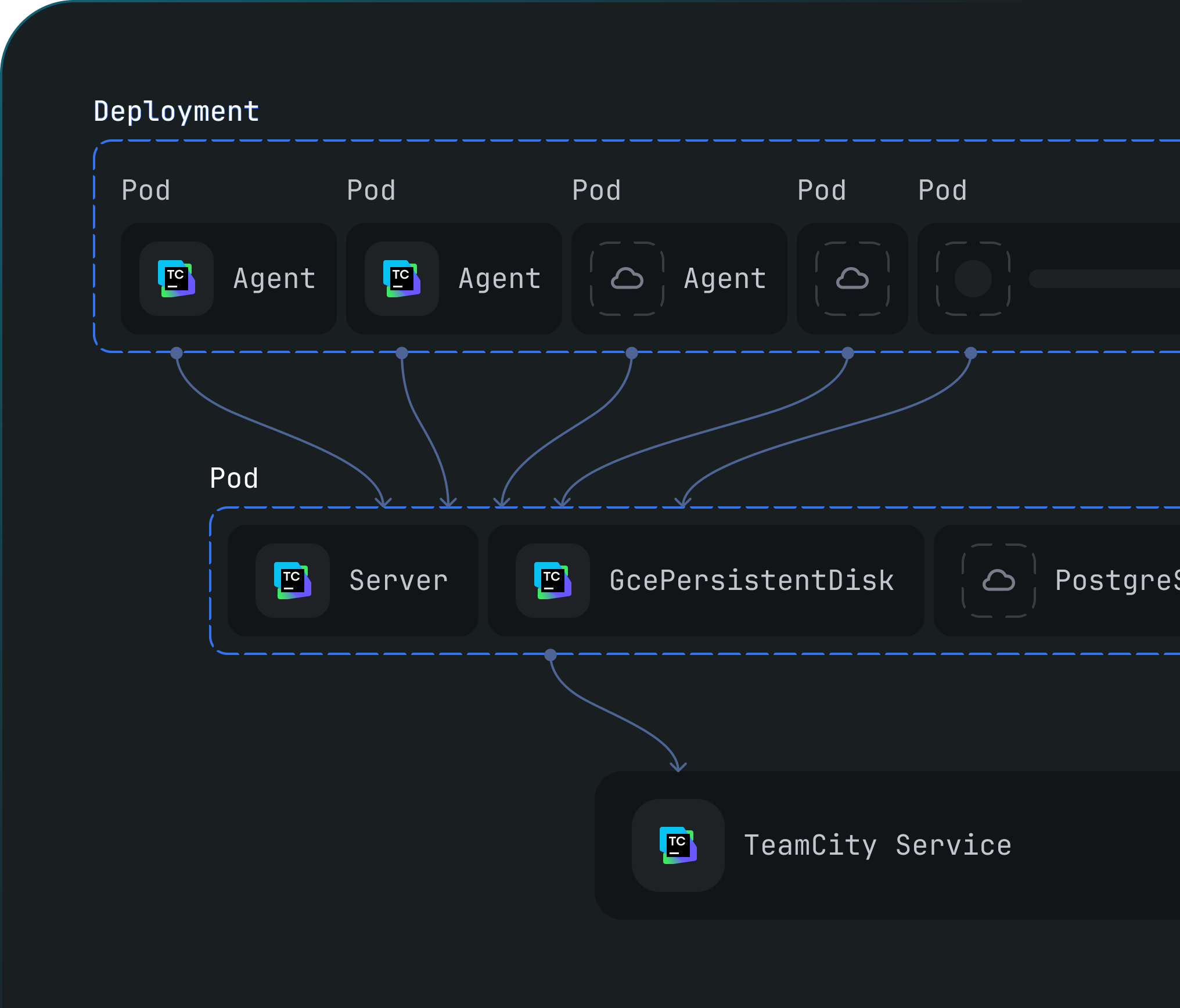Screen dimensions: 1180x1008
Task: Click the TeamCity Service text
Action: (877, 845)
